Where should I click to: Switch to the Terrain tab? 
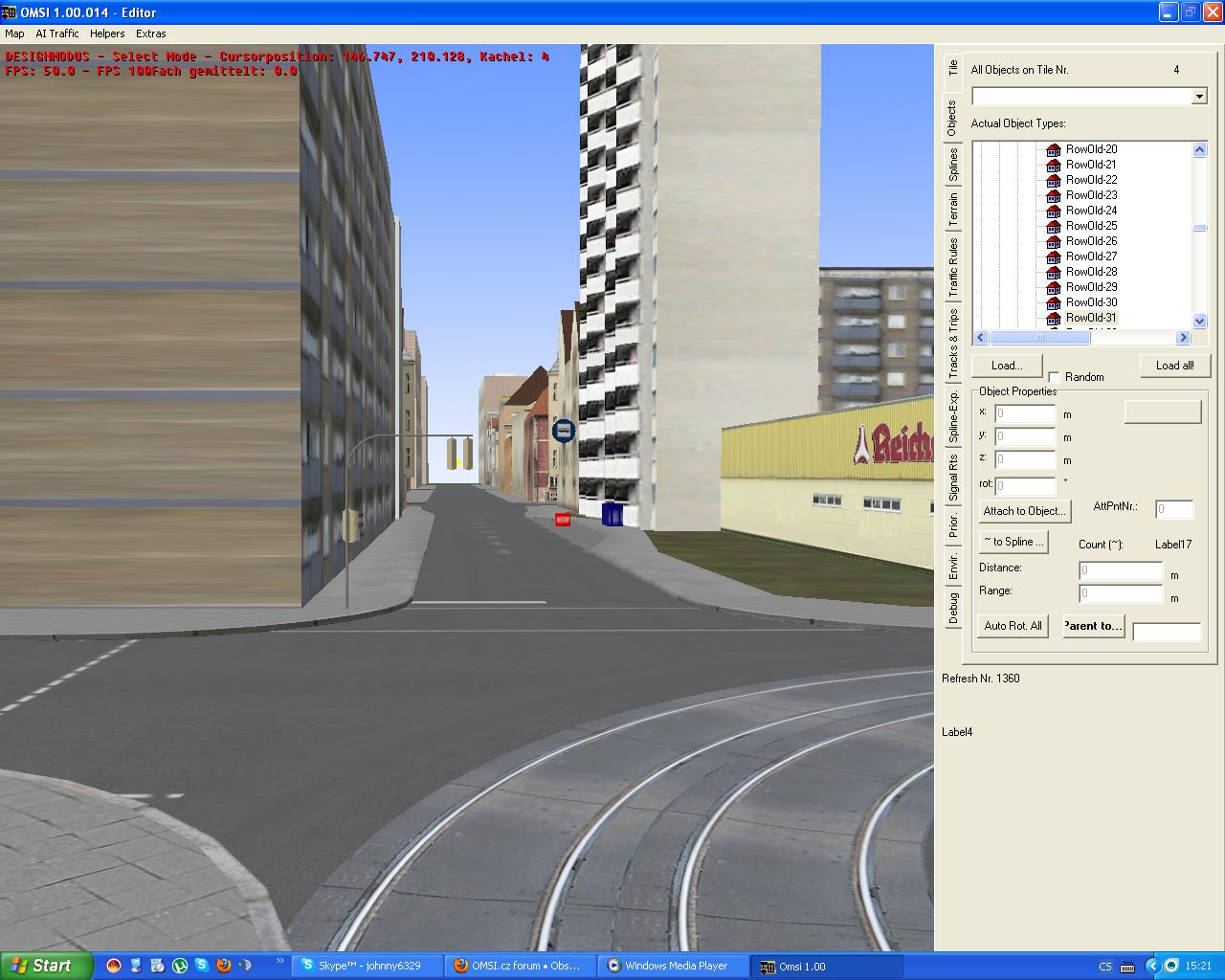tap(953, 209)
